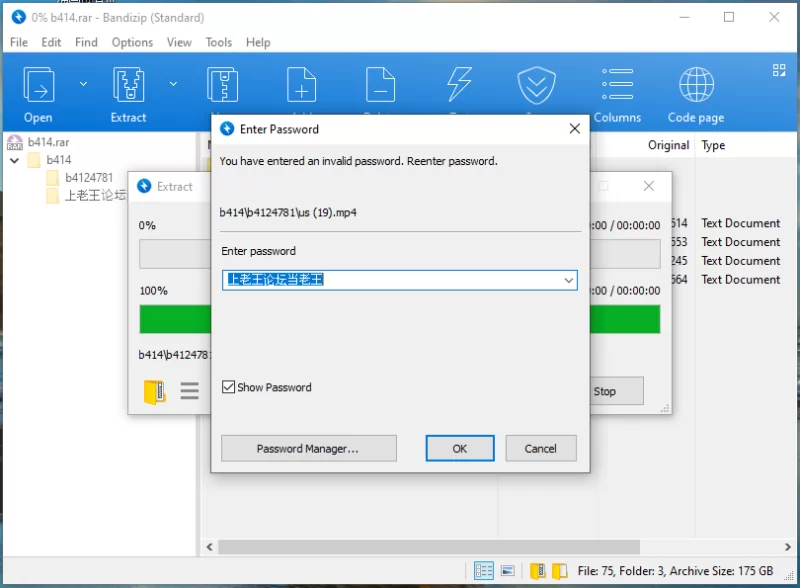Select the b4124781 folder in the tree
This screenshot has height=588, width=800.
89,178
